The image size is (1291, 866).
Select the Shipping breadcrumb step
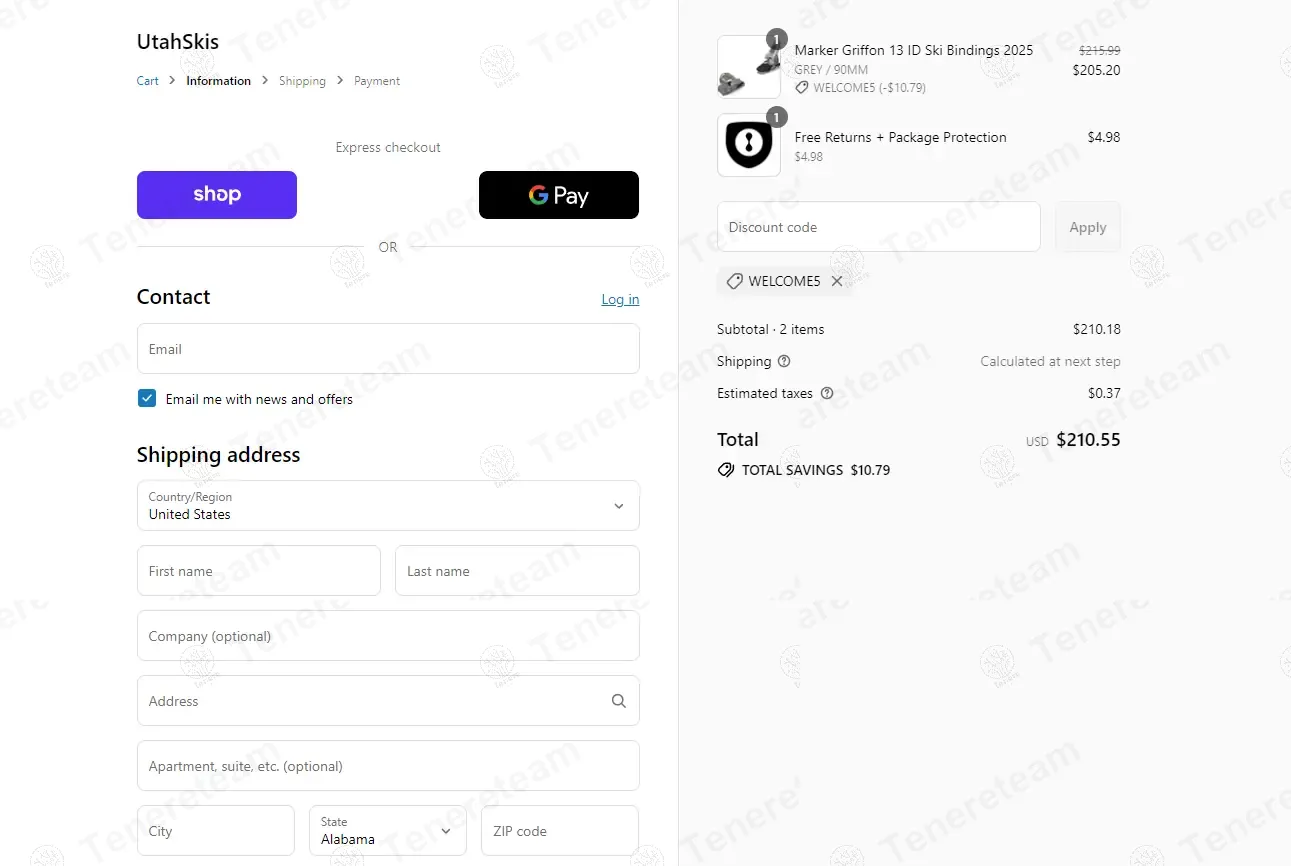[x=303, y=81]
